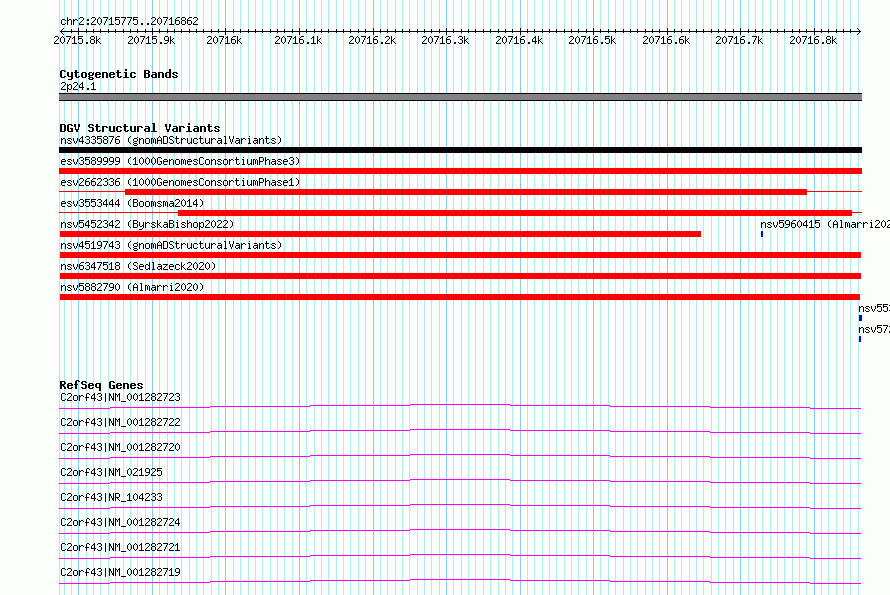Click the magenta line of NM_001282720
The image size is (890, 595).
tap(460, 456)
